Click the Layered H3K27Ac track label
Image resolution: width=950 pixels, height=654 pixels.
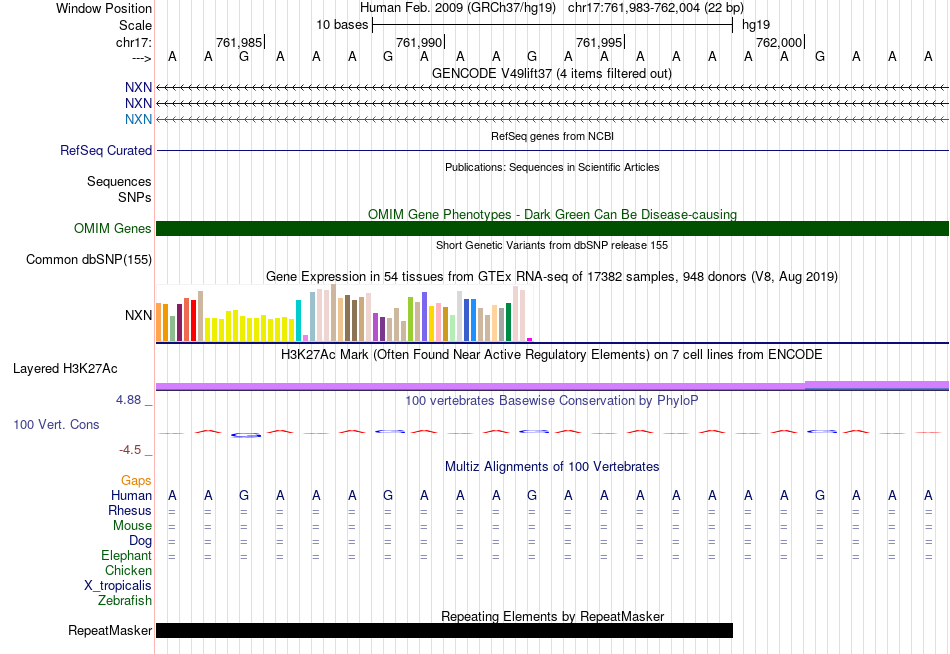(65, 368)
